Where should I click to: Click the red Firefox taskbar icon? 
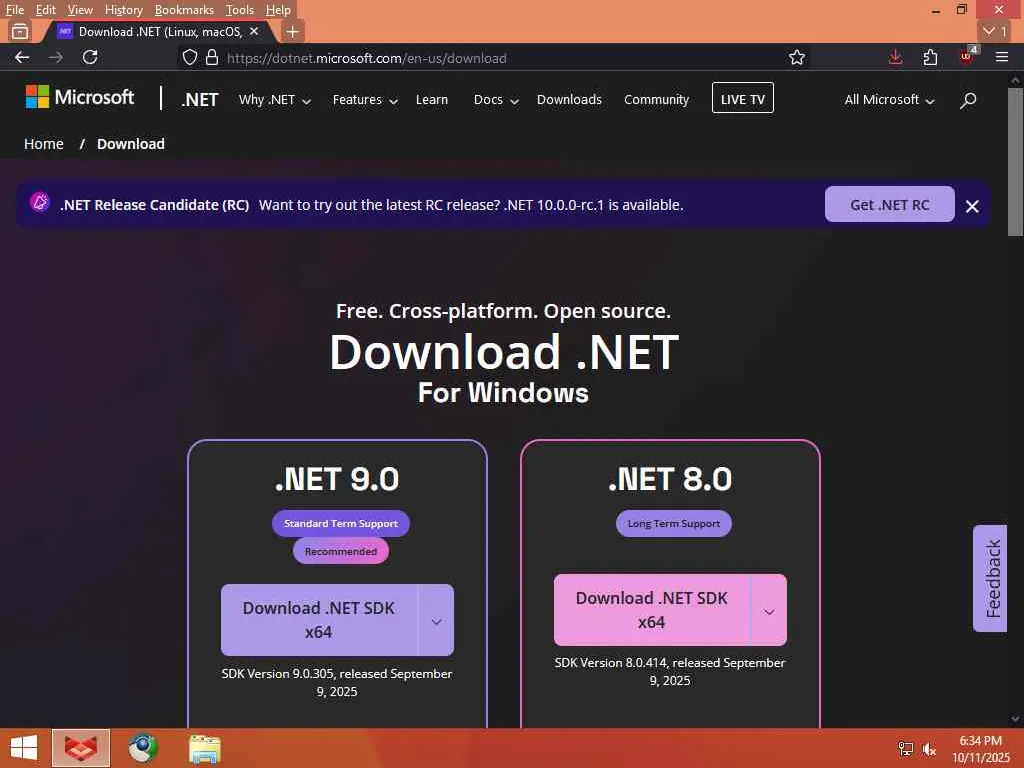81,748
